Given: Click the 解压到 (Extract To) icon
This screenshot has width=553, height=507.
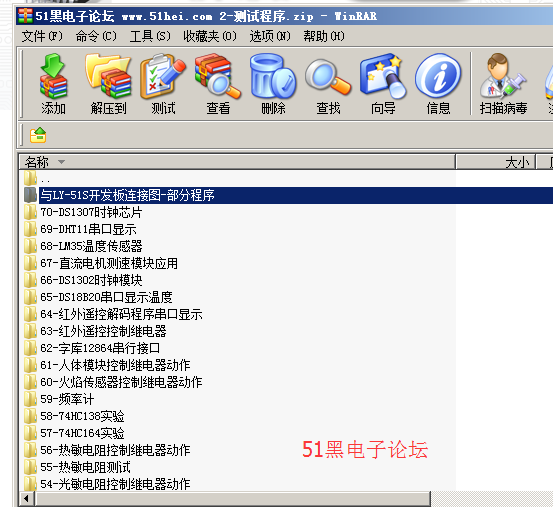Looking at the screenshot, I should click(108, 84).
